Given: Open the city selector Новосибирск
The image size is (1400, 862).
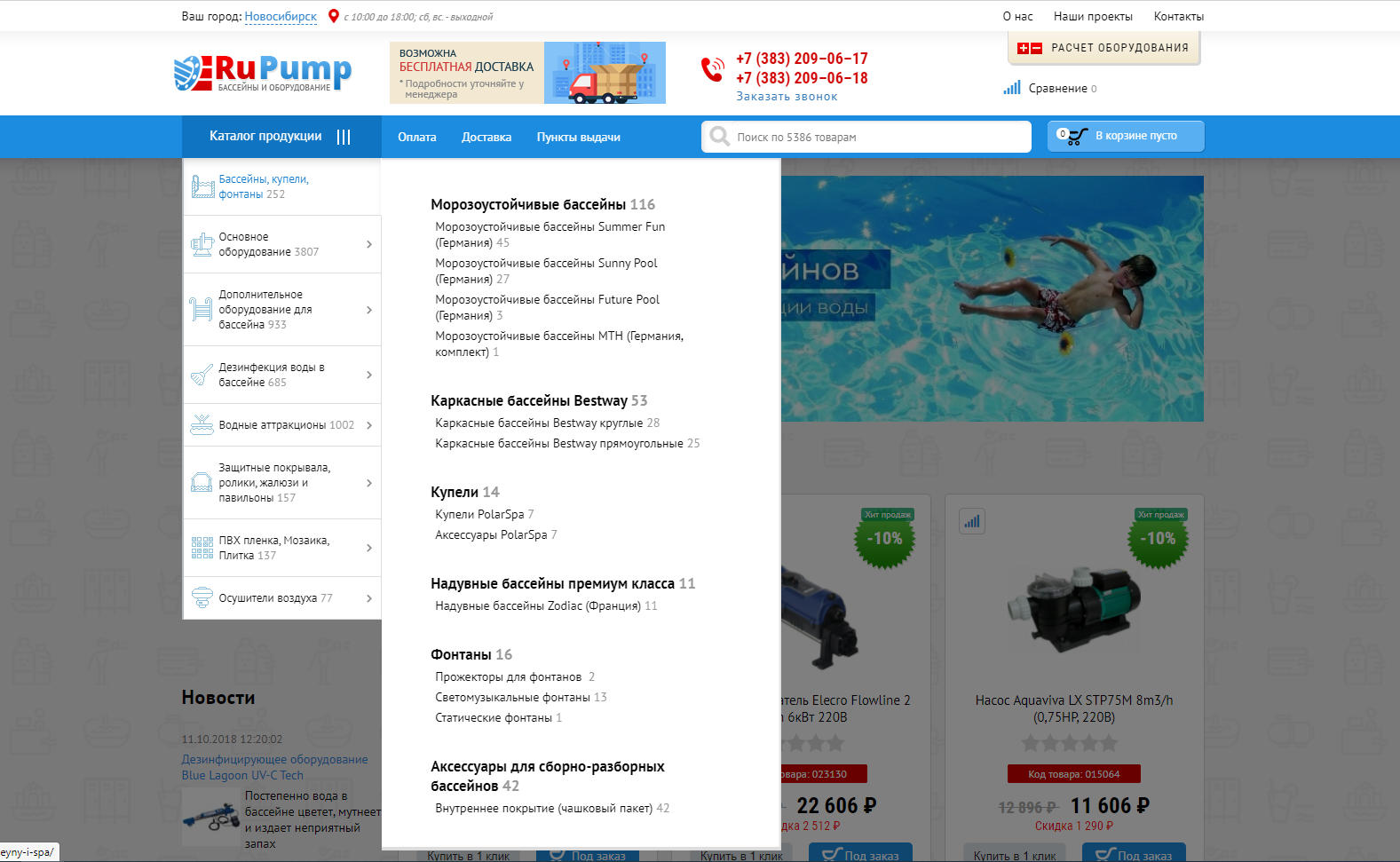Looking at the screenshot, I should click(281, 16).
